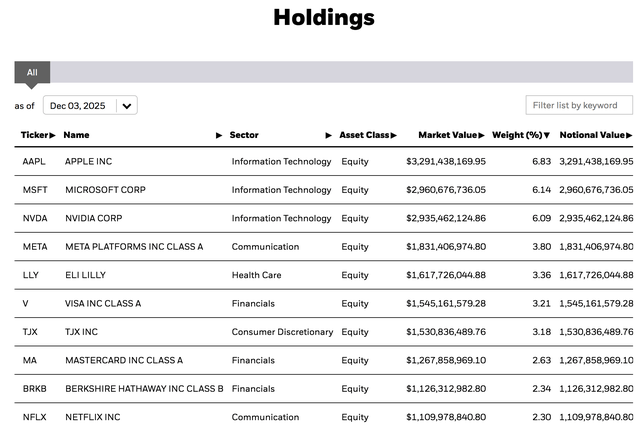Click Meta's weight value 3.80

[541, 247]
